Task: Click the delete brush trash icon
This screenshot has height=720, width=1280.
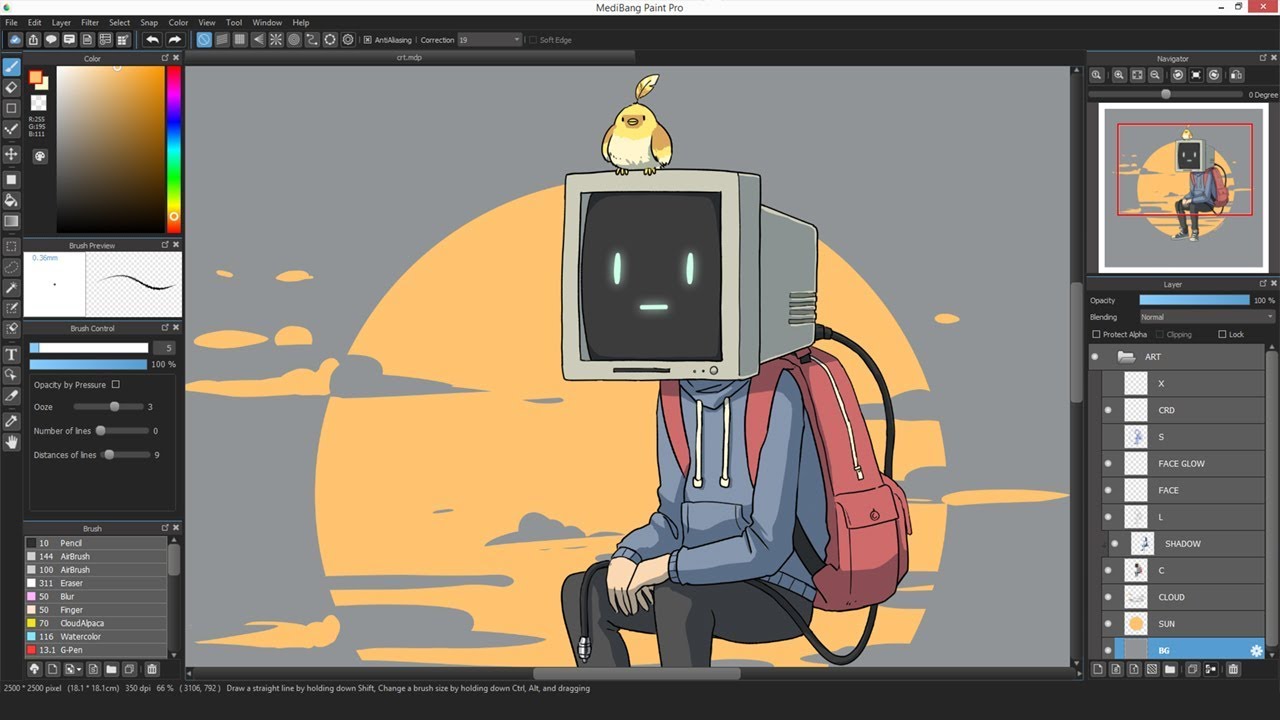Action: coord(152,669)
